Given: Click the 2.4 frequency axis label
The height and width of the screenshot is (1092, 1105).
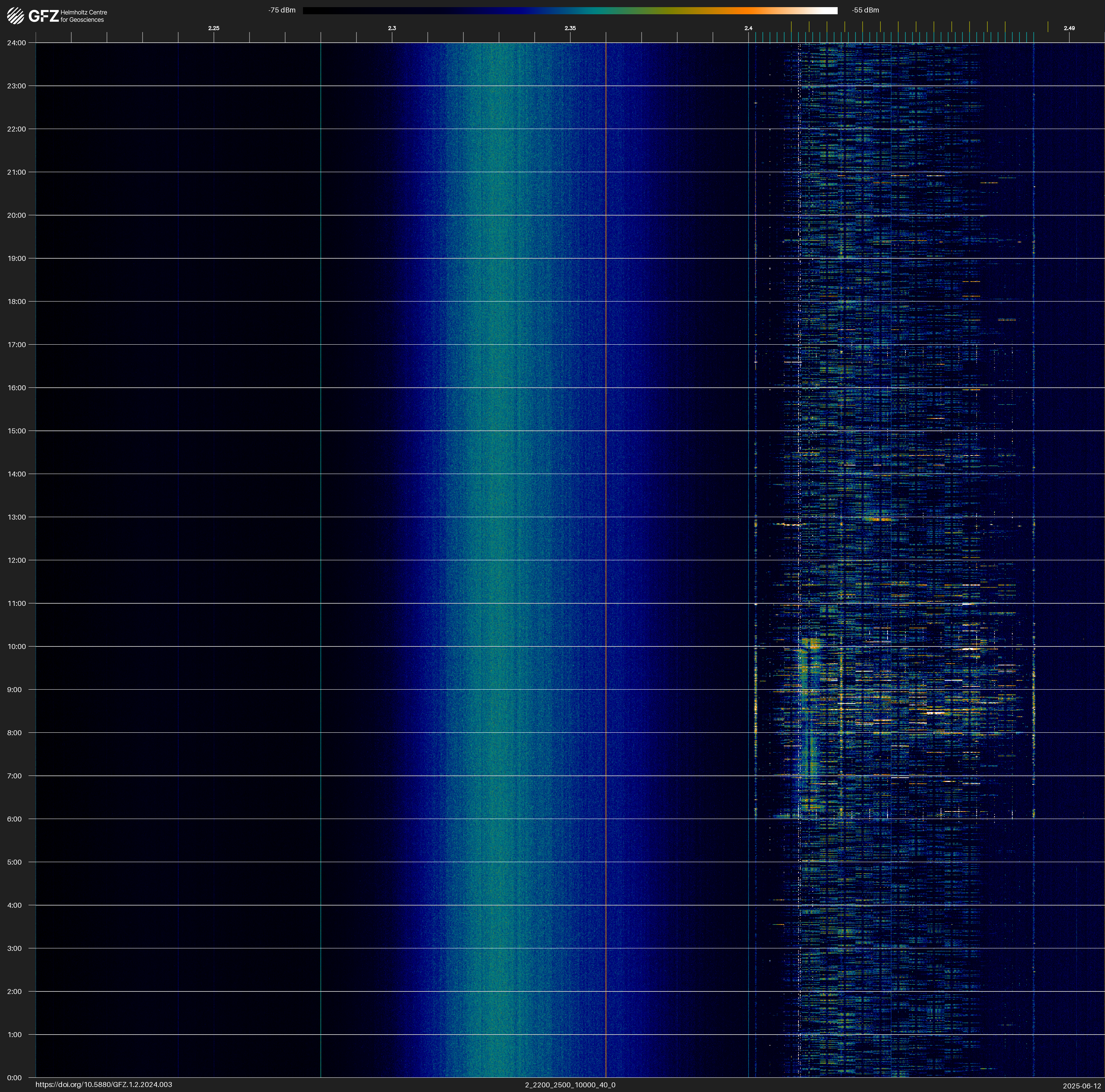Looking at the screenshot, I should pyautogui.click(x=748, y=28).
